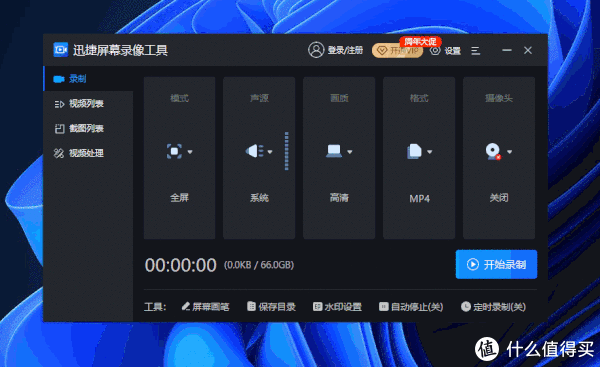The image size is (600, 367).
Task: Click the 设置 text label
Action: click(x=453, y=51)
